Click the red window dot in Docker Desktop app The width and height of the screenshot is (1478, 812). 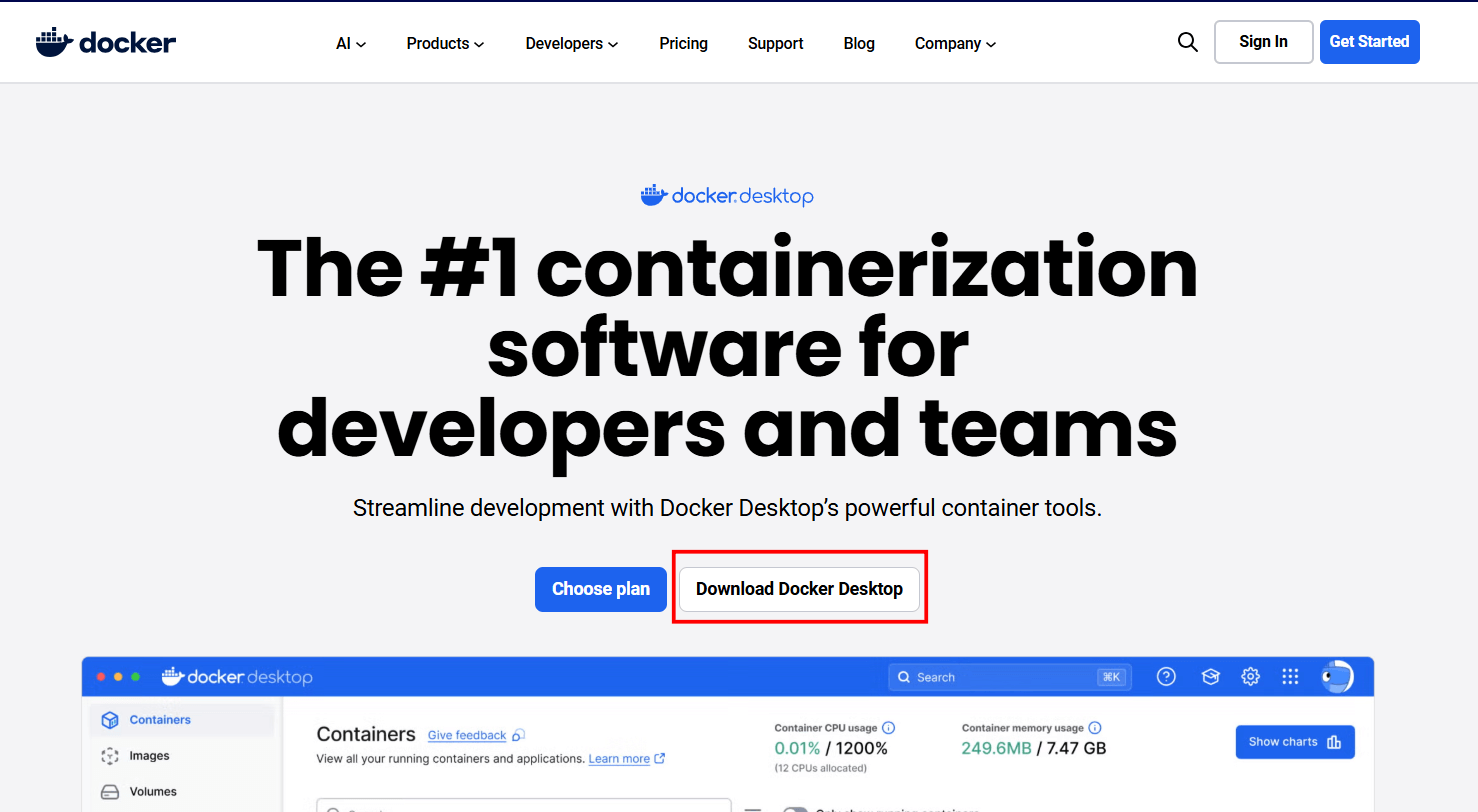point(101,677)
